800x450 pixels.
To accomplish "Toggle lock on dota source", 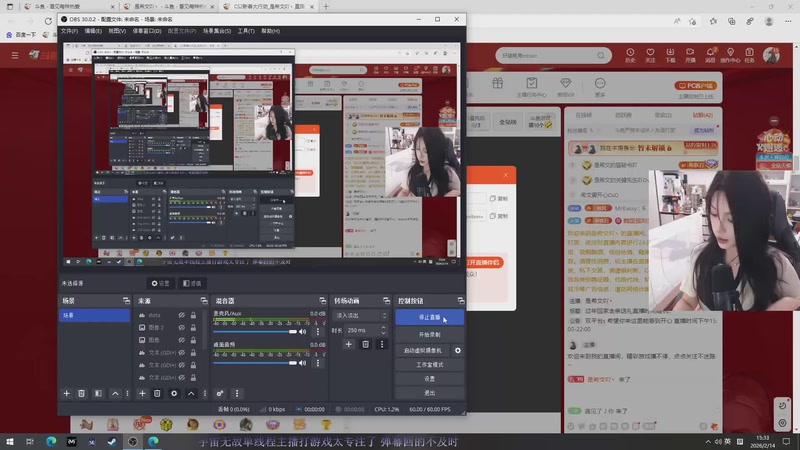I will (193, 315).
